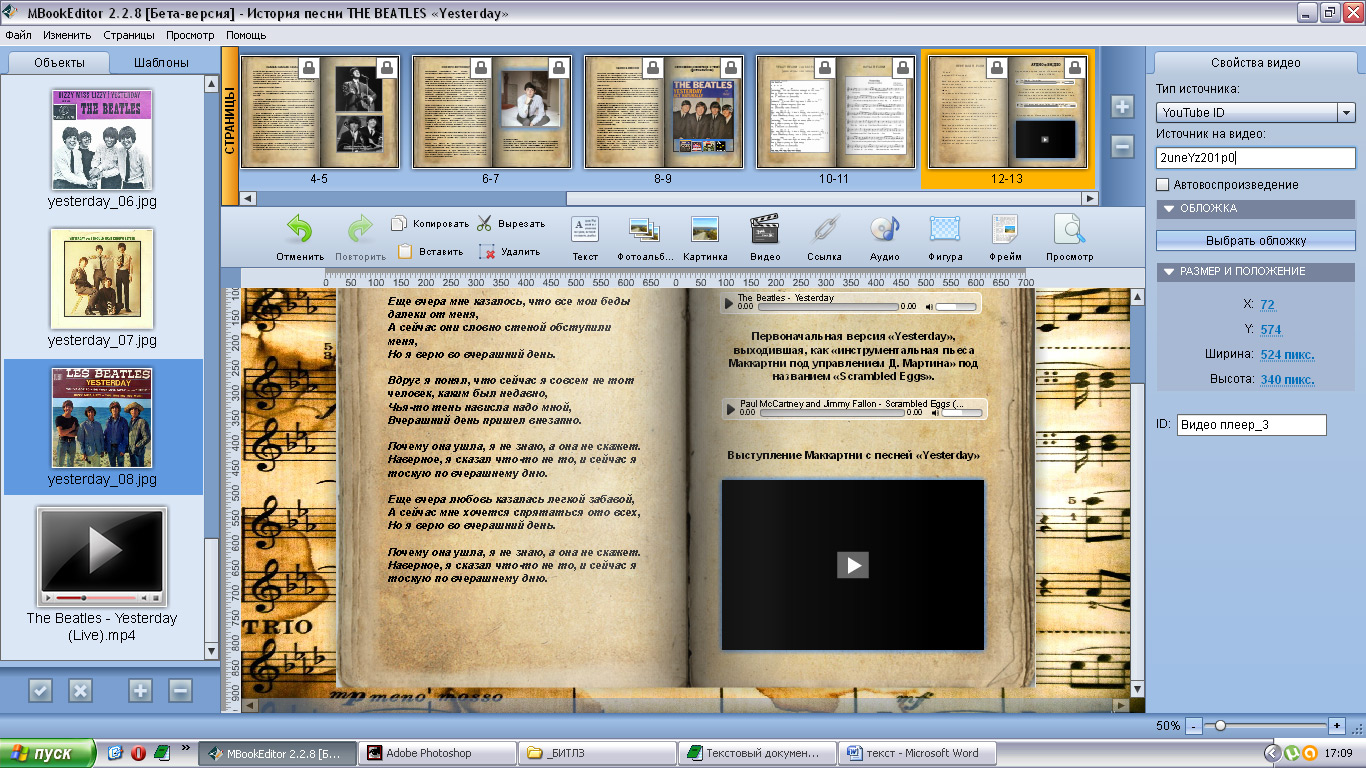
Task: Click the Y value 574 link
Action: click(x=1271, y=329)
